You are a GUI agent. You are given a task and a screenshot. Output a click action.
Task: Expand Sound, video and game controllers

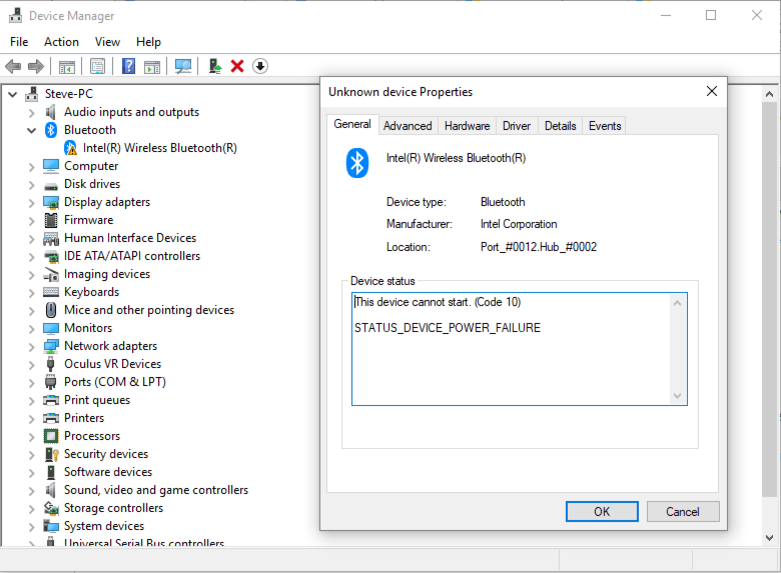pos(32,491)
